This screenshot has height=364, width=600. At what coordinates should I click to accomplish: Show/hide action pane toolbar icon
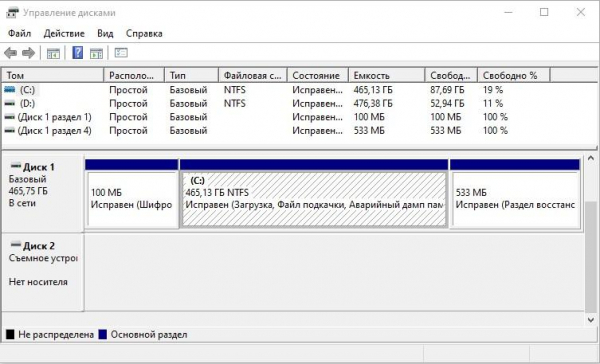pyautogui.click(x=96, y=53)
